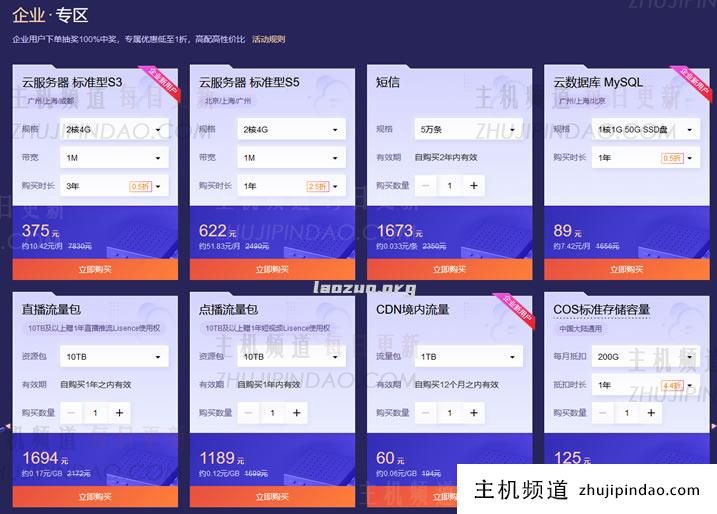The width and height of the screenshot is (717, 514).
Task: Decrease SMS purchase quantity with minus button
Action: point(426,185)
